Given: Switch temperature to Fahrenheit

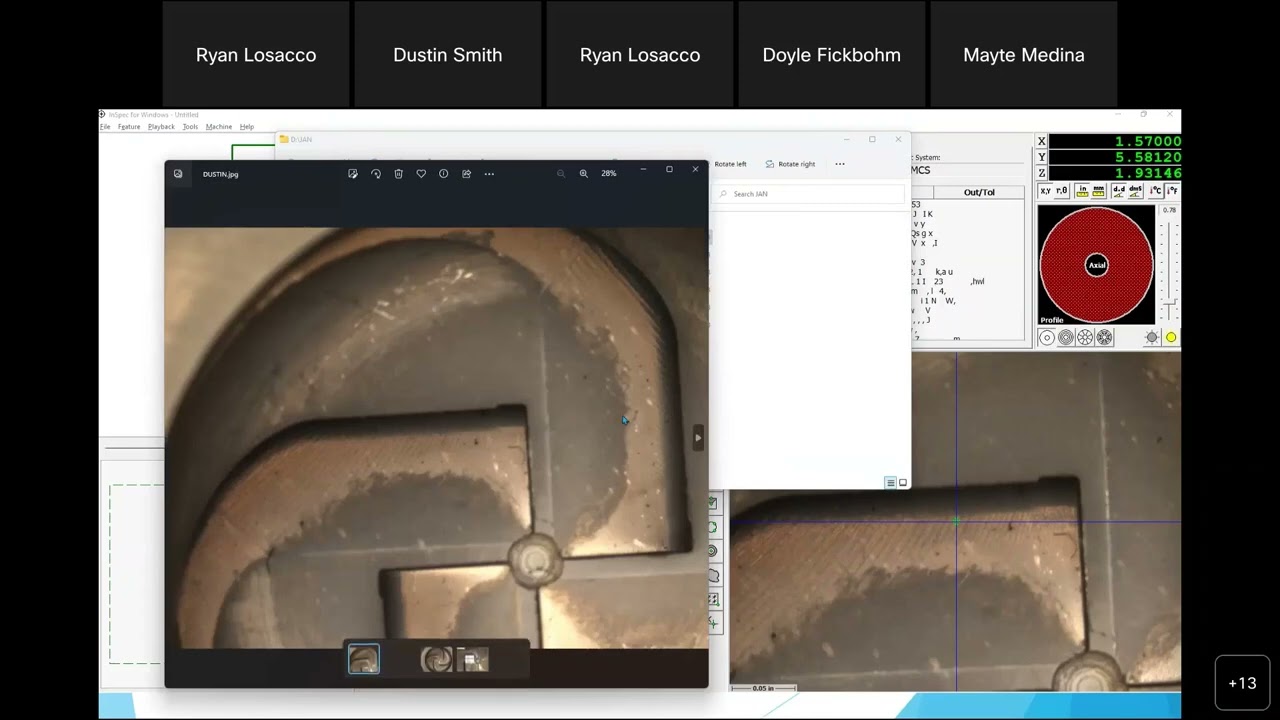Looking at the screenshot, I should [x=1172, y=191].
